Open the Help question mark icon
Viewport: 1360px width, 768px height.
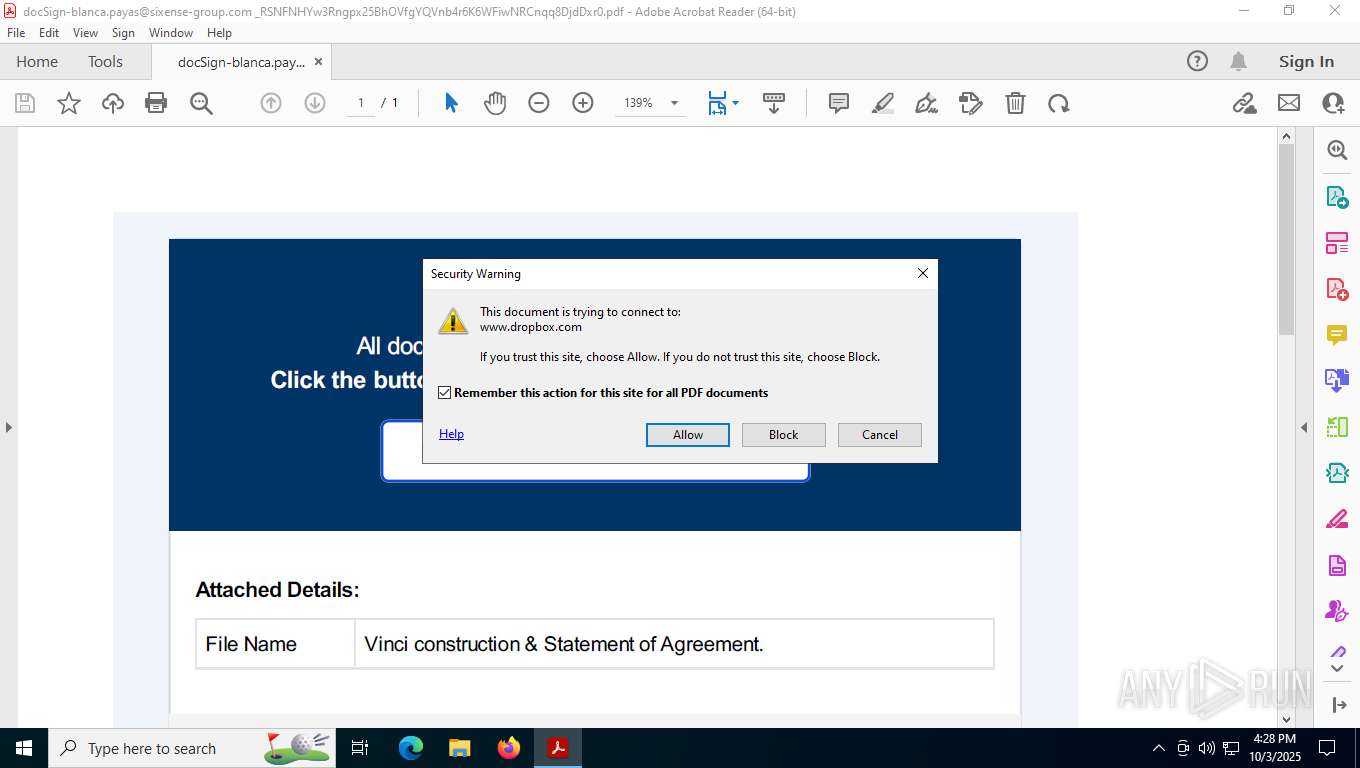point(1197,61)
